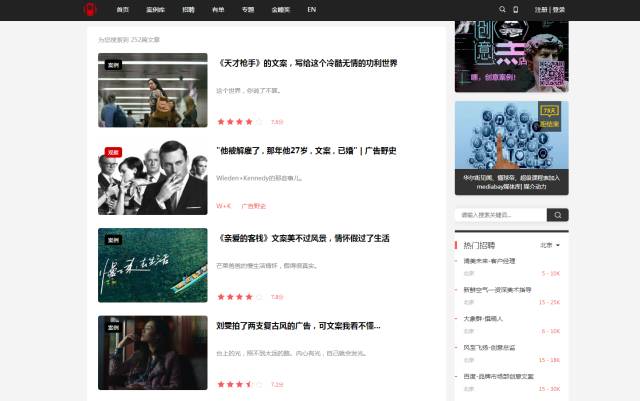The image size is (640, 401).
Task: Click 注册 register link
Action: [541, 9]
